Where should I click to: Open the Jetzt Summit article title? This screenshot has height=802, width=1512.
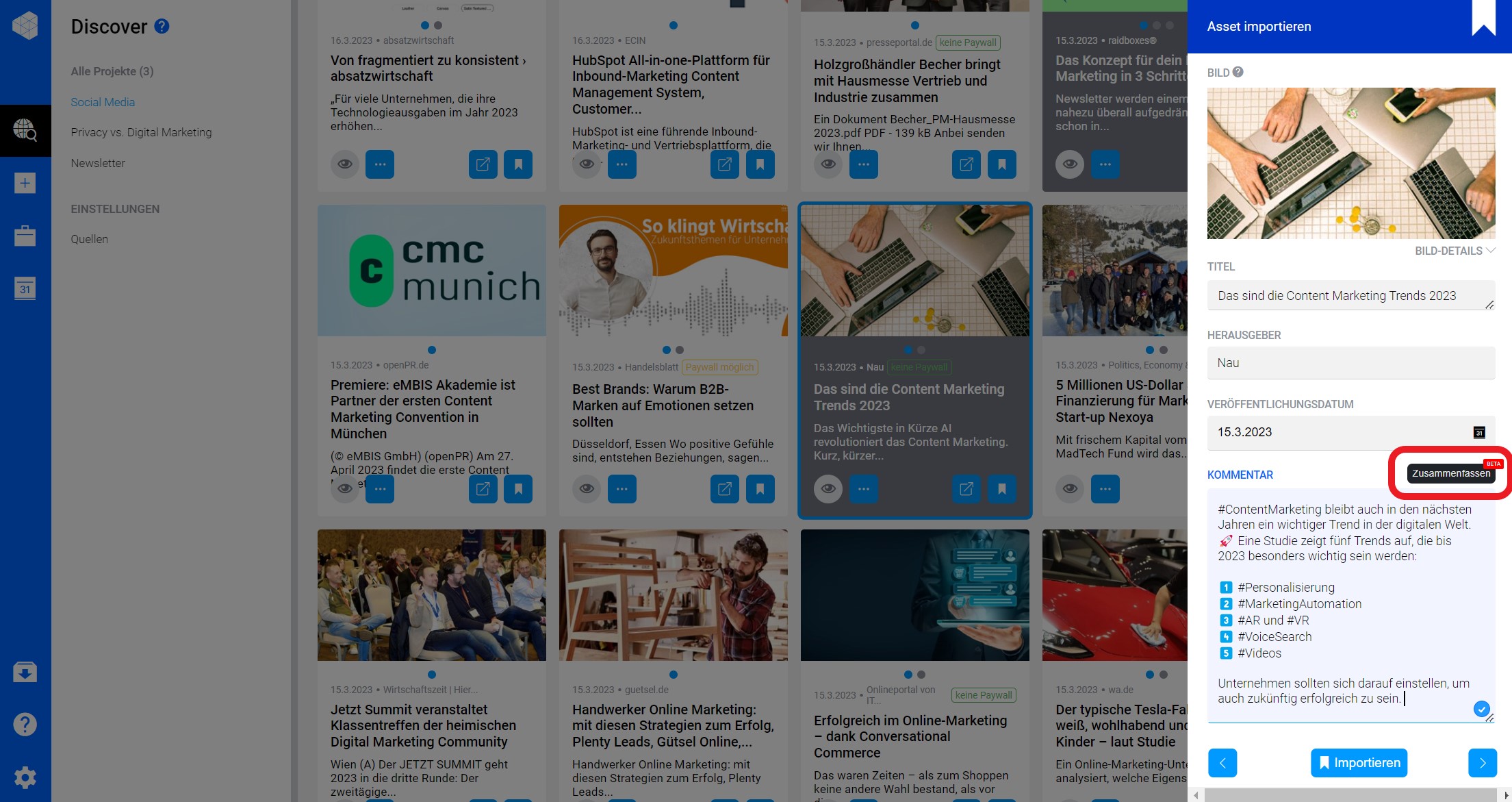pyautogui.click(x=423, y=725)
